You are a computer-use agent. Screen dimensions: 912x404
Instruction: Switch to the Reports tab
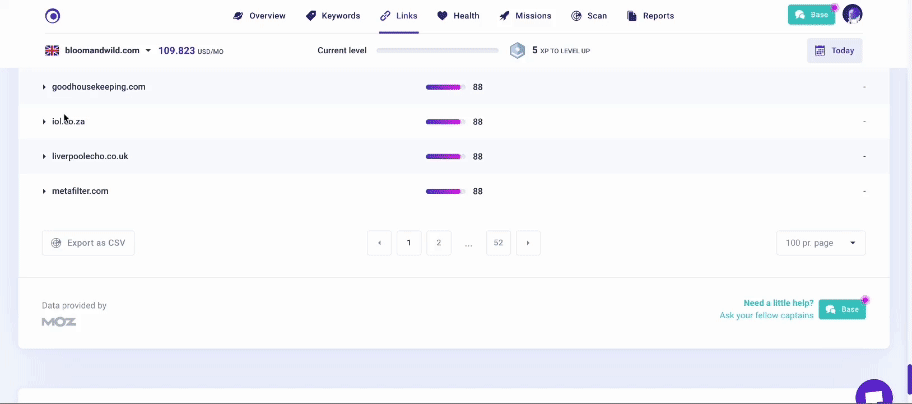click(x=650, y=16)
